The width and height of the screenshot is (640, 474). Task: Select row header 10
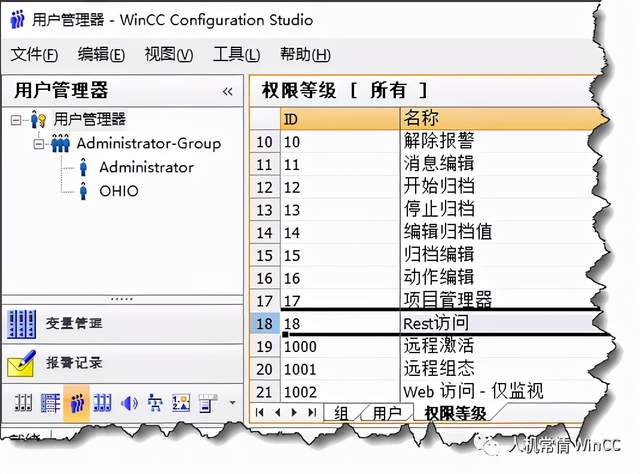click(264, 142)
